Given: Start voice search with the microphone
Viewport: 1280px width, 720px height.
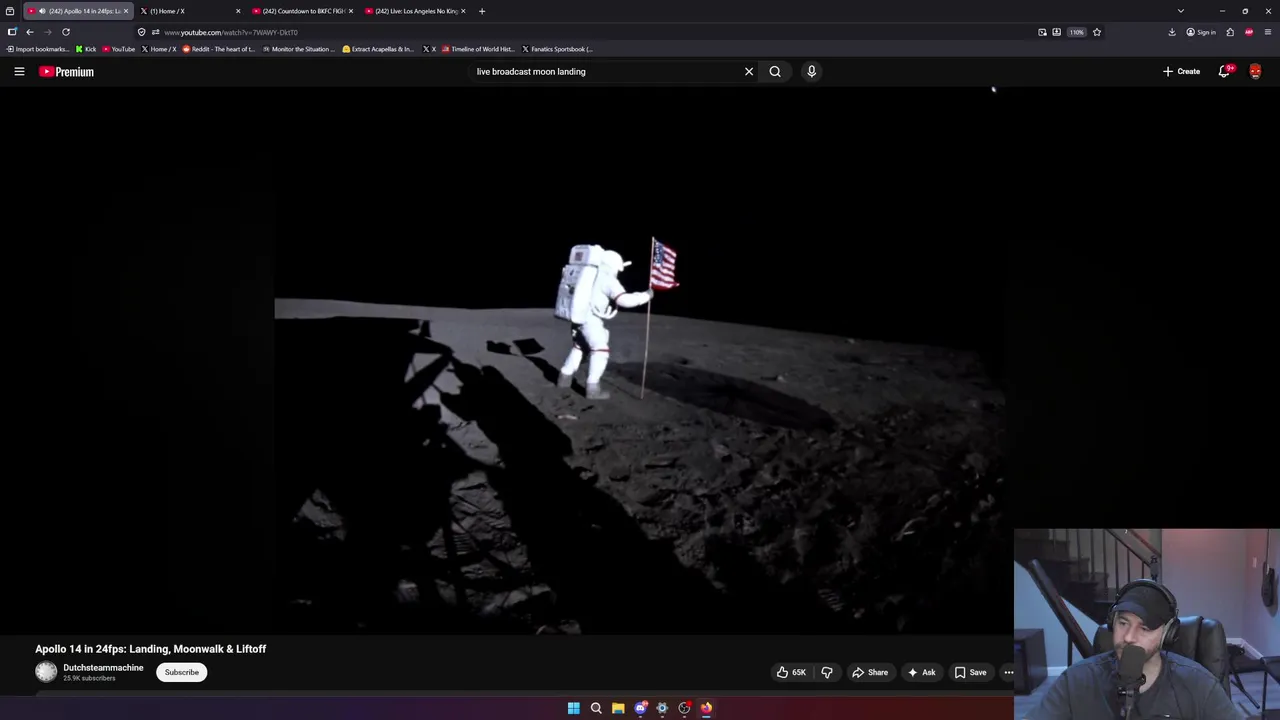Looking at the screenshot, I should (x=811, y=71).
